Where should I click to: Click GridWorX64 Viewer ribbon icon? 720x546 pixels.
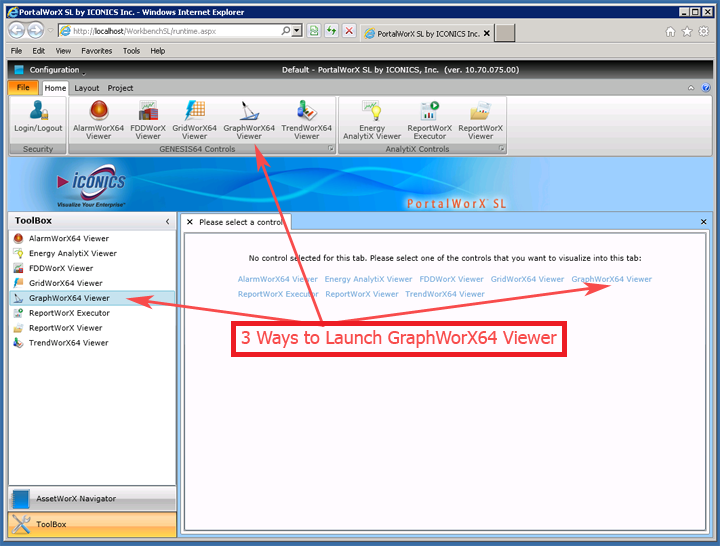pos(194,119)
